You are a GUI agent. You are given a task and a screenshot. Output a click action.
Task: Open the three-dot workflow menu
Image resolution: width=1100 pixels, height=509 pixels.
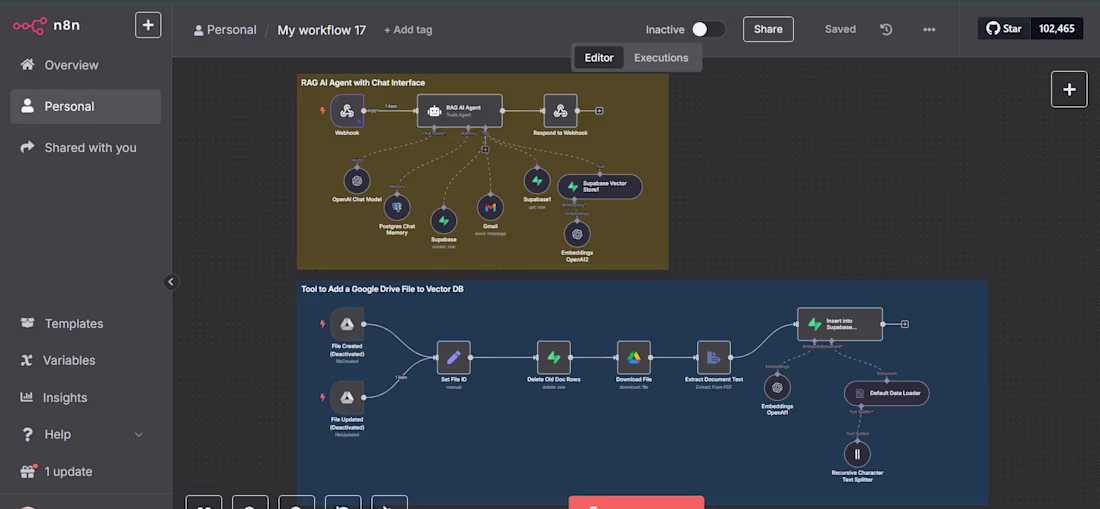929,29
